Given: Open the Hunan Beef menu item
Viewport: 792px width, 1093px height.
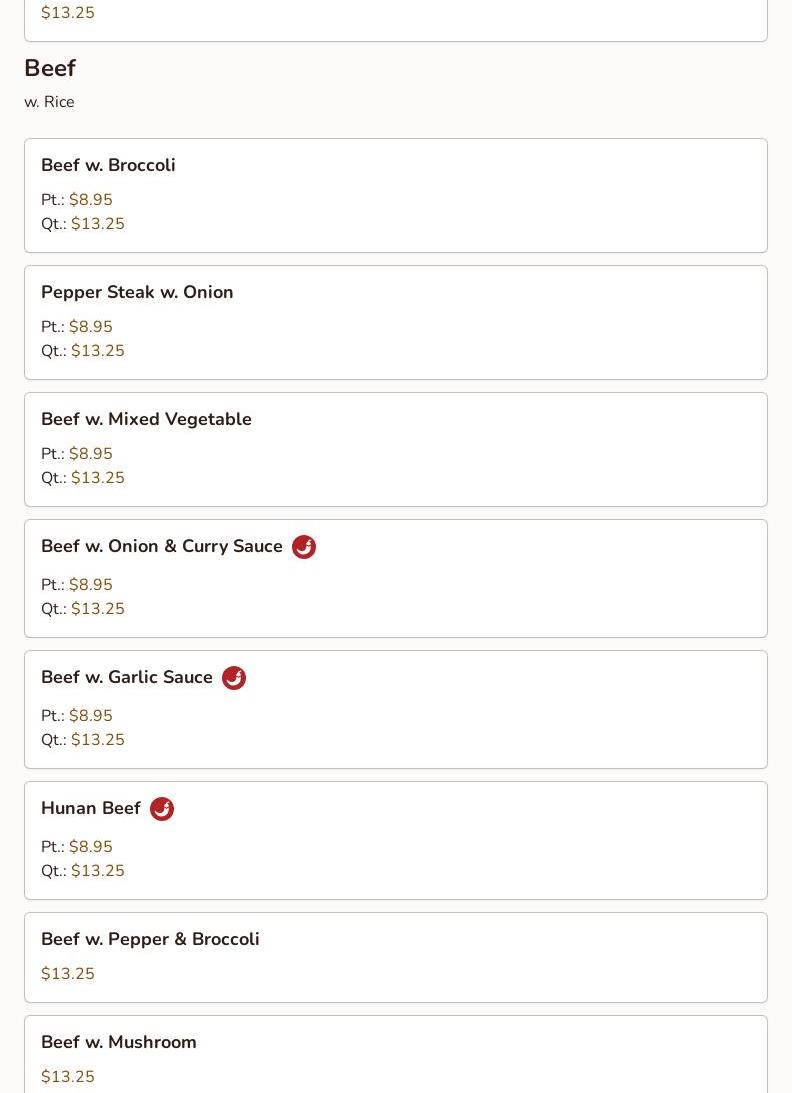Looking at the screenshot, I should coord(91,809).
